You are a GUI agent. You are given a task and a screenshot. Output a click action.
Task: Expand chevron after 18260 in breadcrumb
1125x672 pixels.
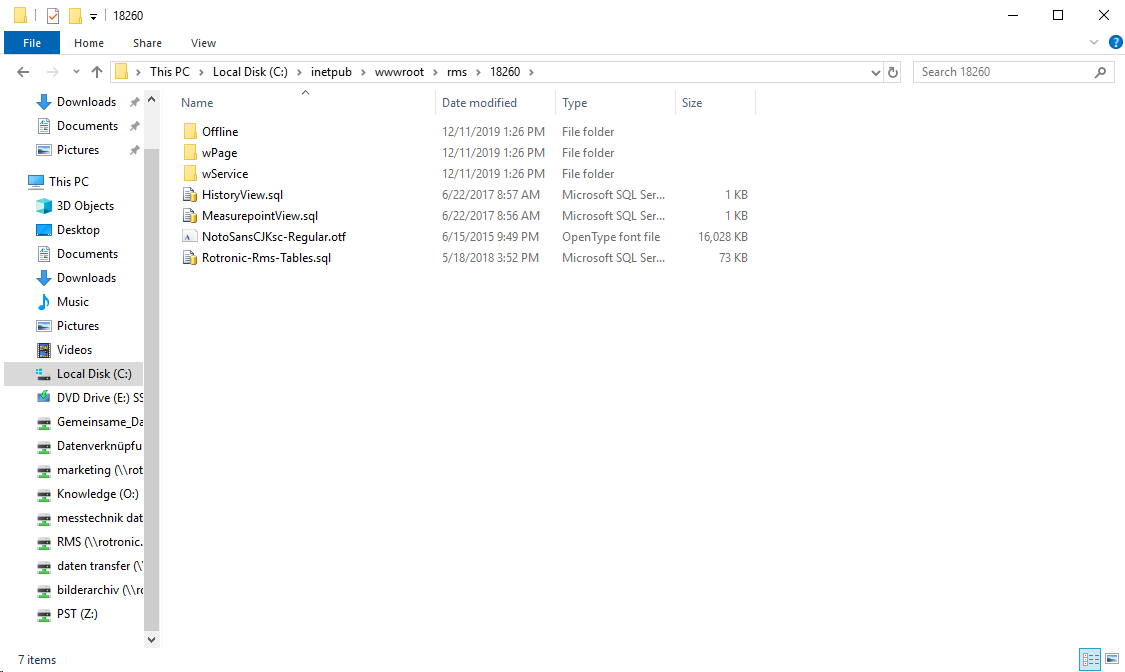click(x=531, y=72)
